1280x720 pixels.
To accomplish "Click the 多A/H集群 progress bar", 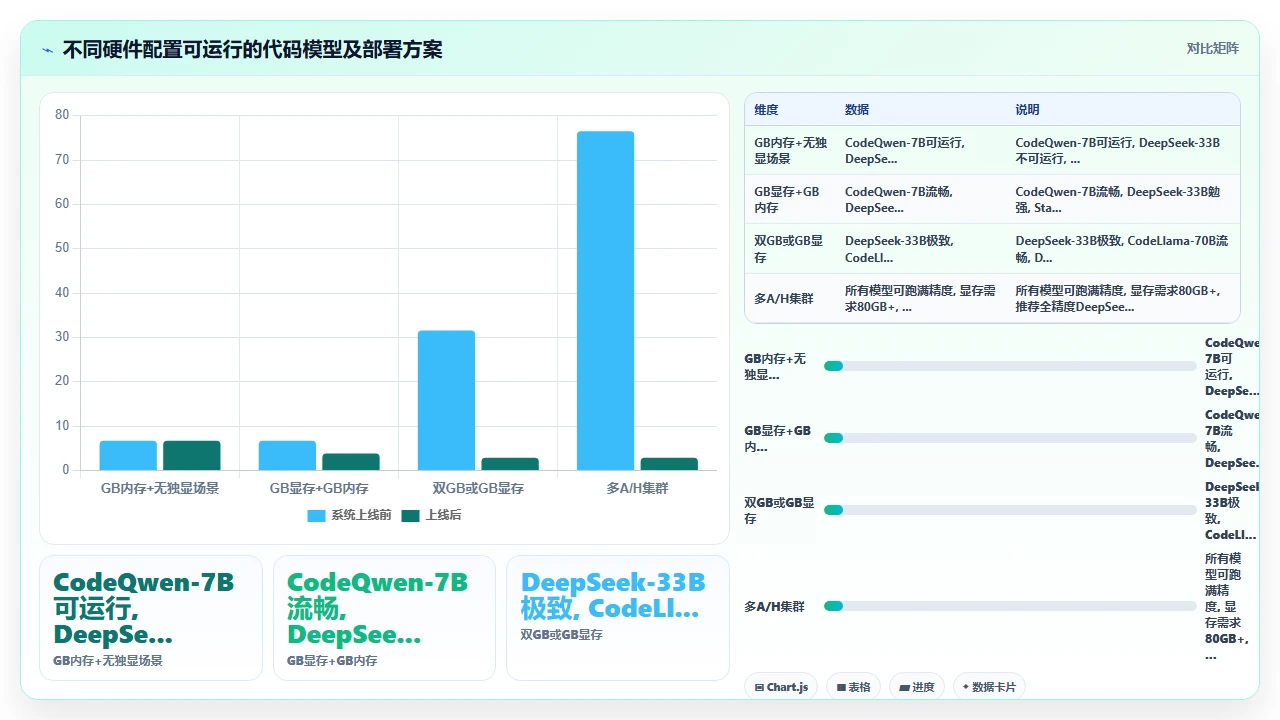I will pos(1010,606).
